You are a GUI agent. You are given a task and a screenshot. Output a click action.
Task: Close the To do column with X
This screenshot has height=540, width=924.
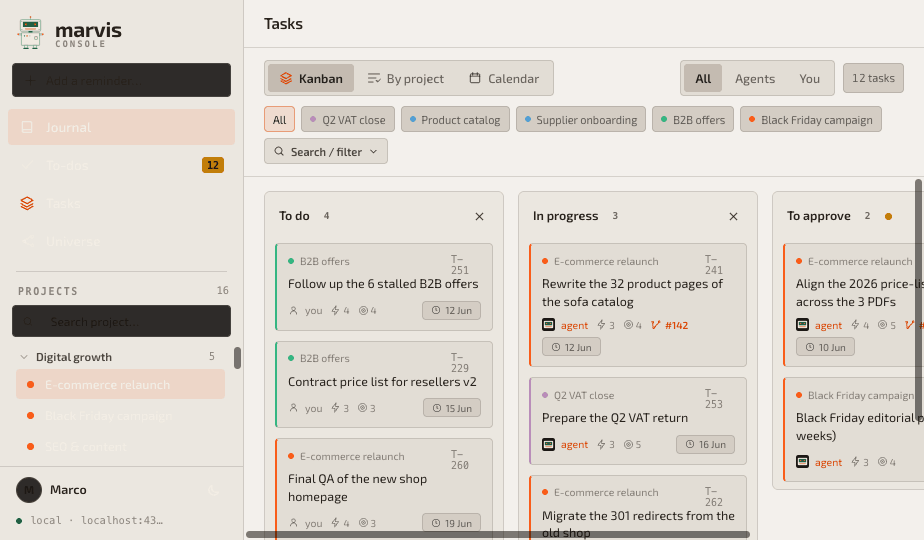click(480, 216)
